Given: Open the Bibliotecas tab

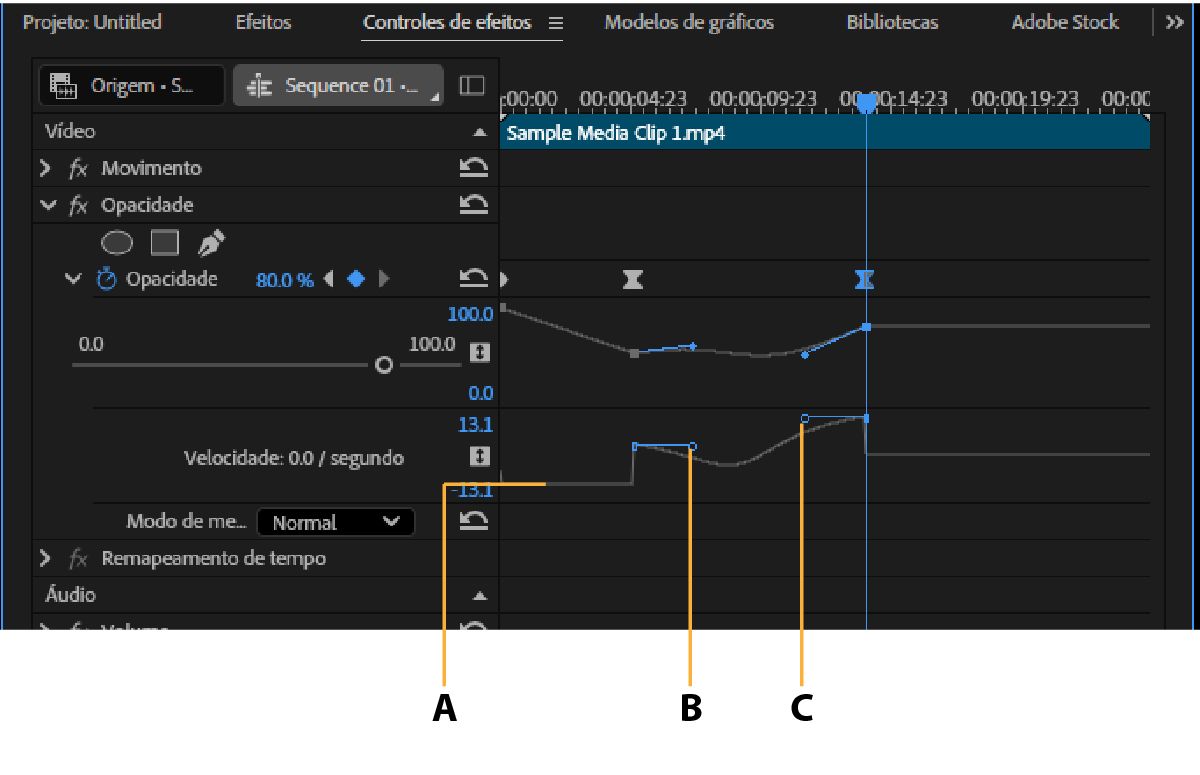Looking at the screenshot, I should 892,22.
